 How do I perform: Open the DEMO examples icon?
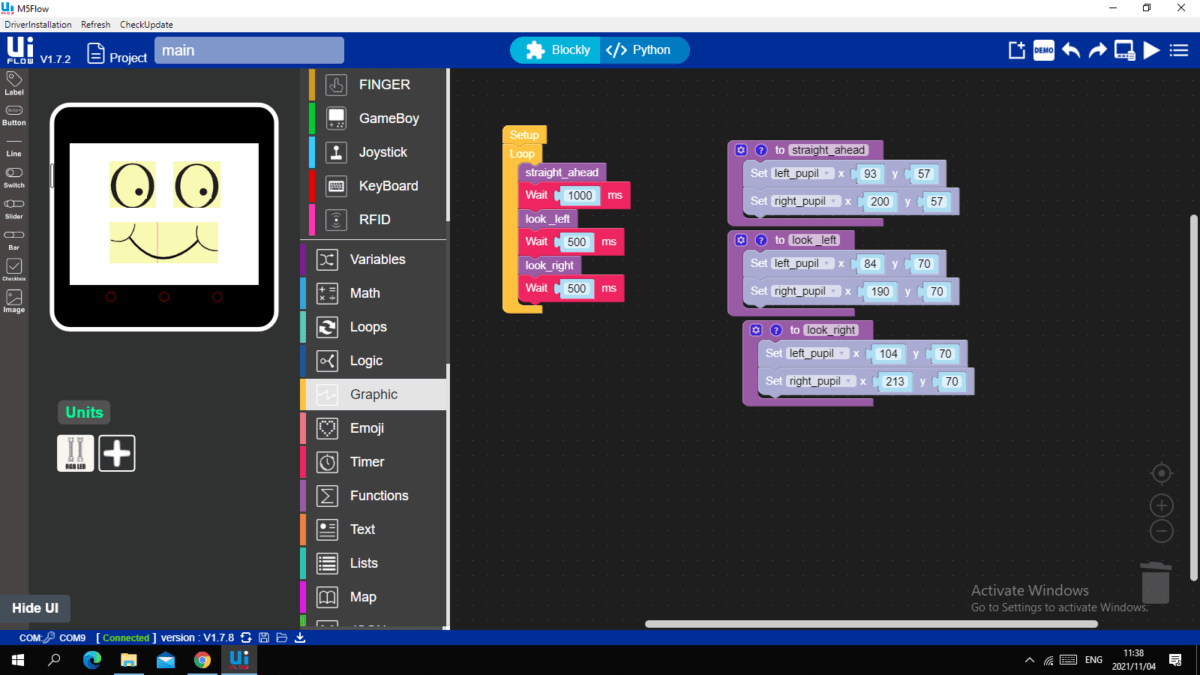[1044, 50]
